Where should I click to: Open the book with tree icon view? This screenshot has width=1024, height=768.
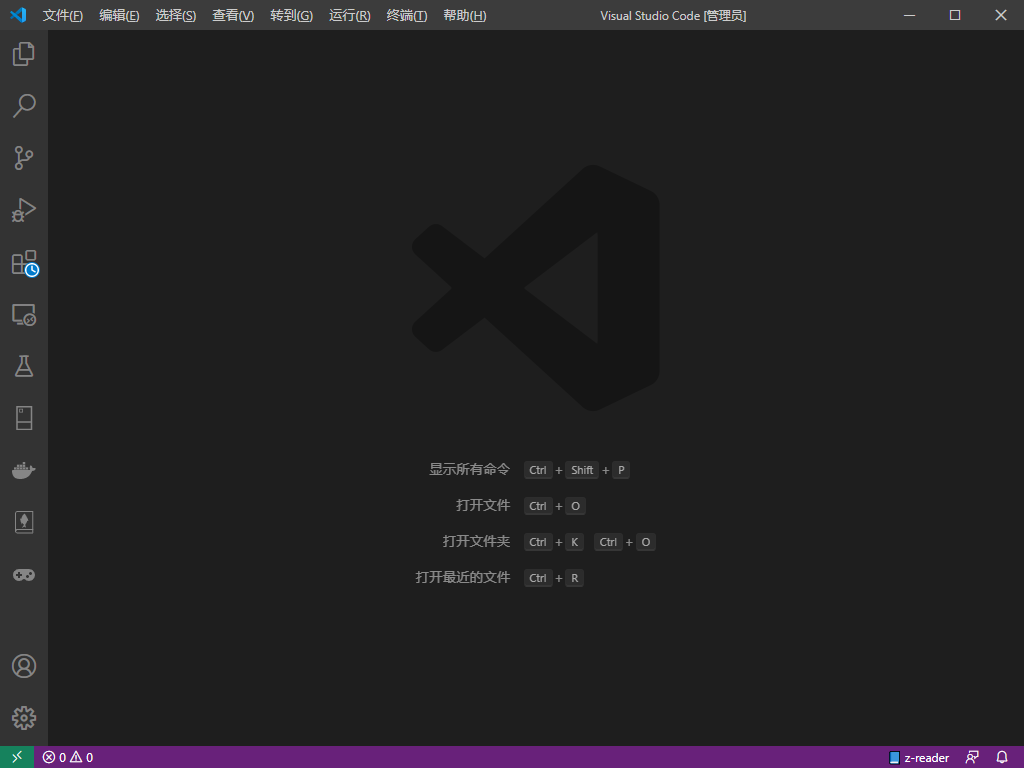pos(24,522)
